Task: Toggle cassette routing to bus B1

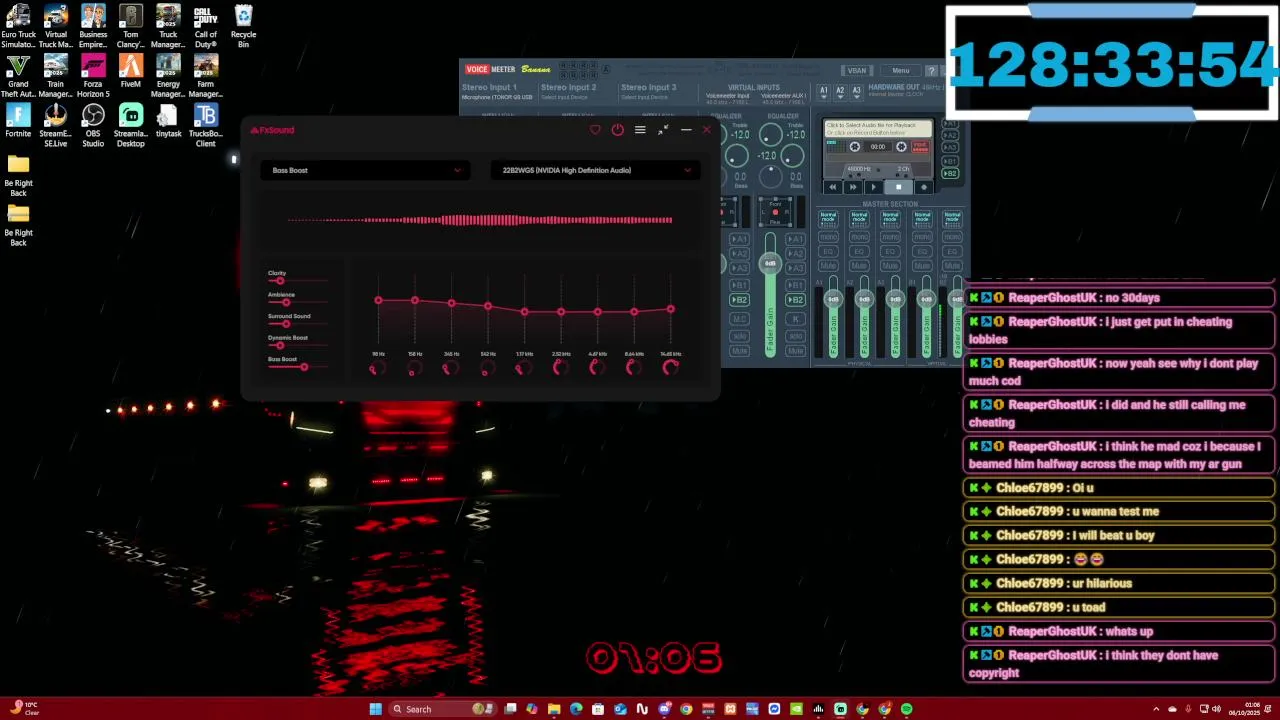Action: click(951, 161)
